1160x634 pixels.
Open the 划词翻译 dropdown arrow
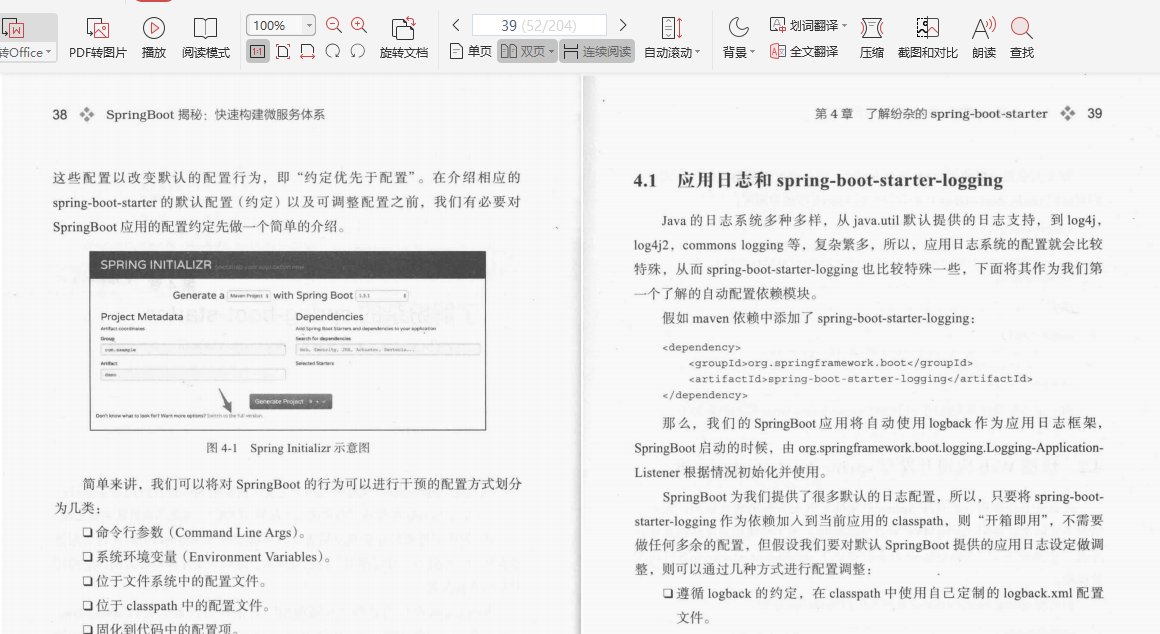(x=844, y=26)
